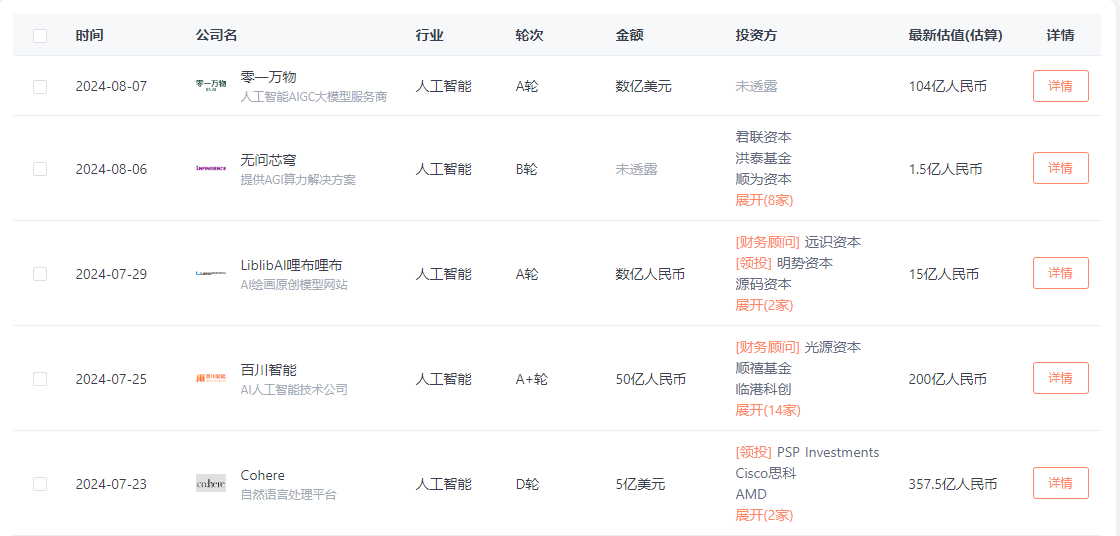
Task: Click the round value D轮
Action: click(x=528, y=484)
